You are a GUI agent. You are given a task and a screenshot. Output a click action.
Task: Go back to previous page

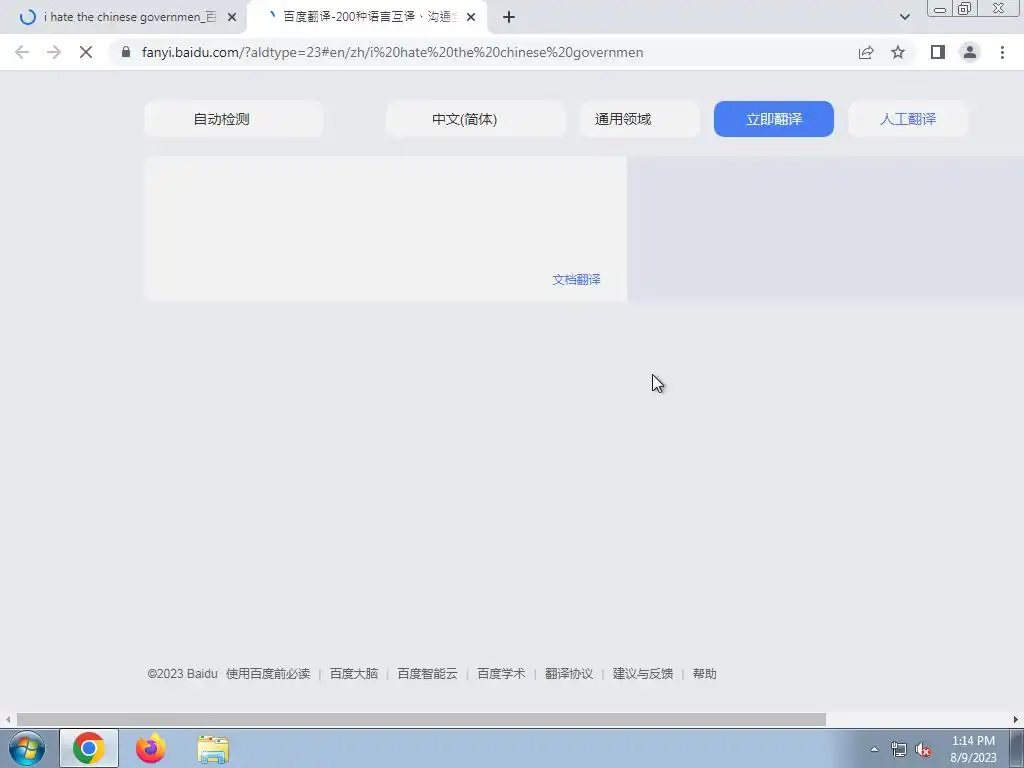(x=22, y=52)
